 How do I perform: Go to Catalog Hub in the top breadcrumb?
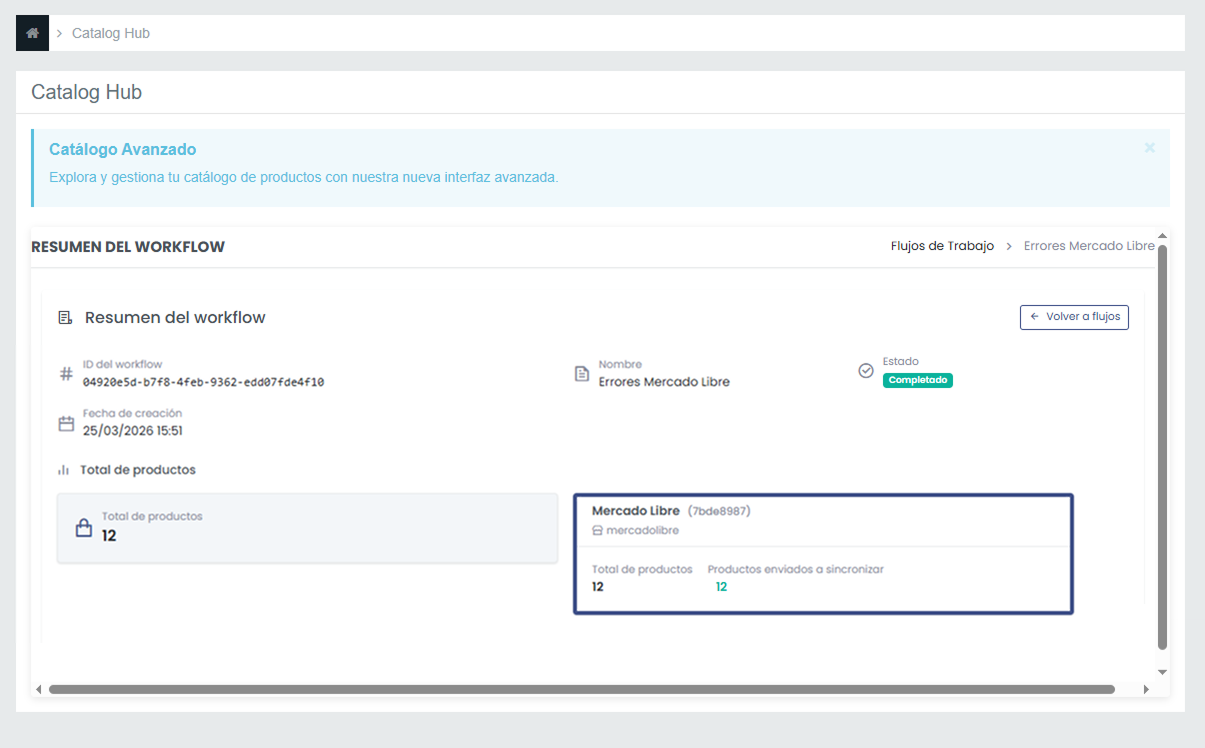[x=110, y=33]
